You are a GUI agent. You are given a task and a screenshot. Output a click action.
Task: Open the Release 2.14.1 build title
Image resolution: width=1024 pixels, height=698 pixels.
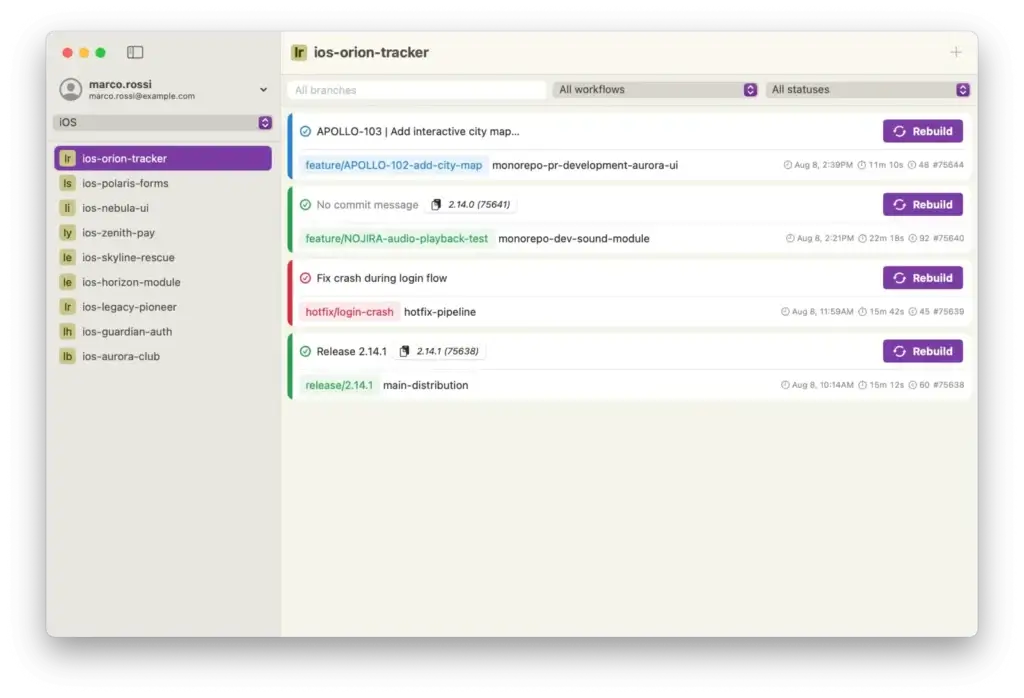[x=351, y=351]
